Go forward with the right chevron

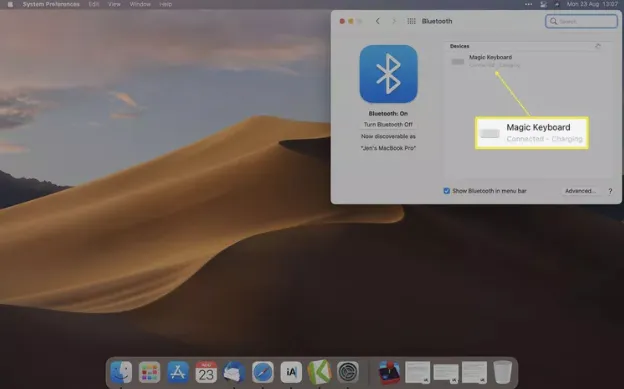pos(394,21)
